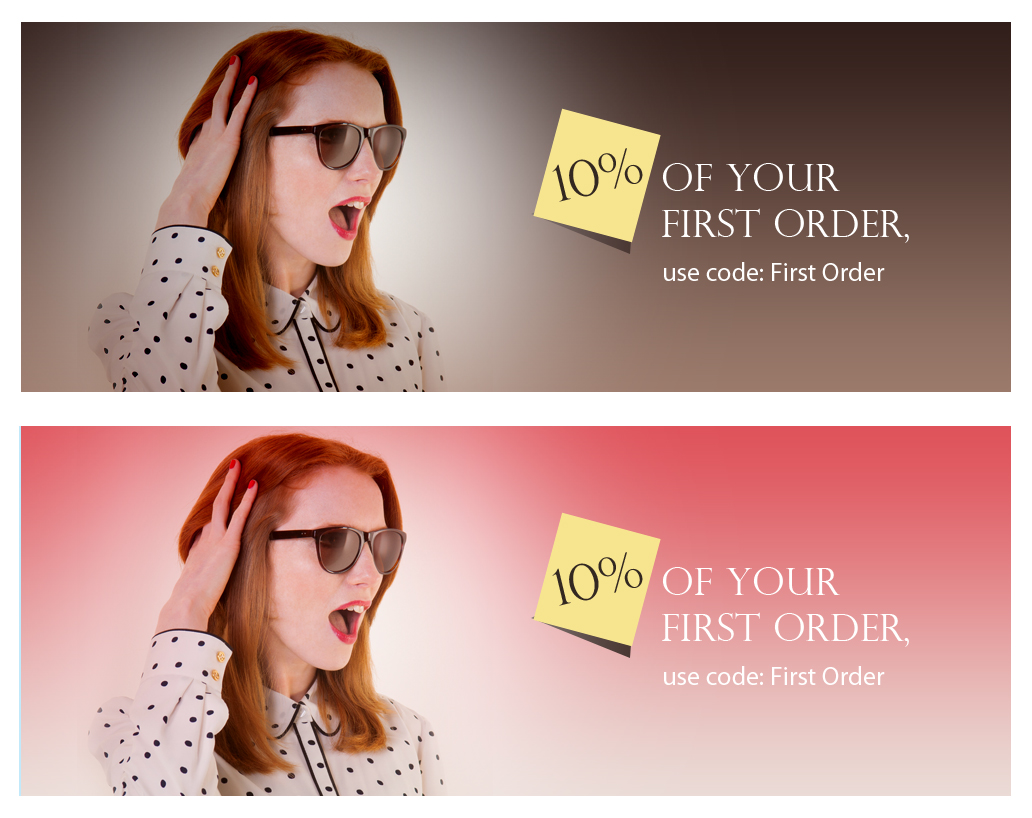Select the "use code: First Order" text on brown banner
The width and height of the screenshot is (1032, 818).
click(x=773, y=272)
